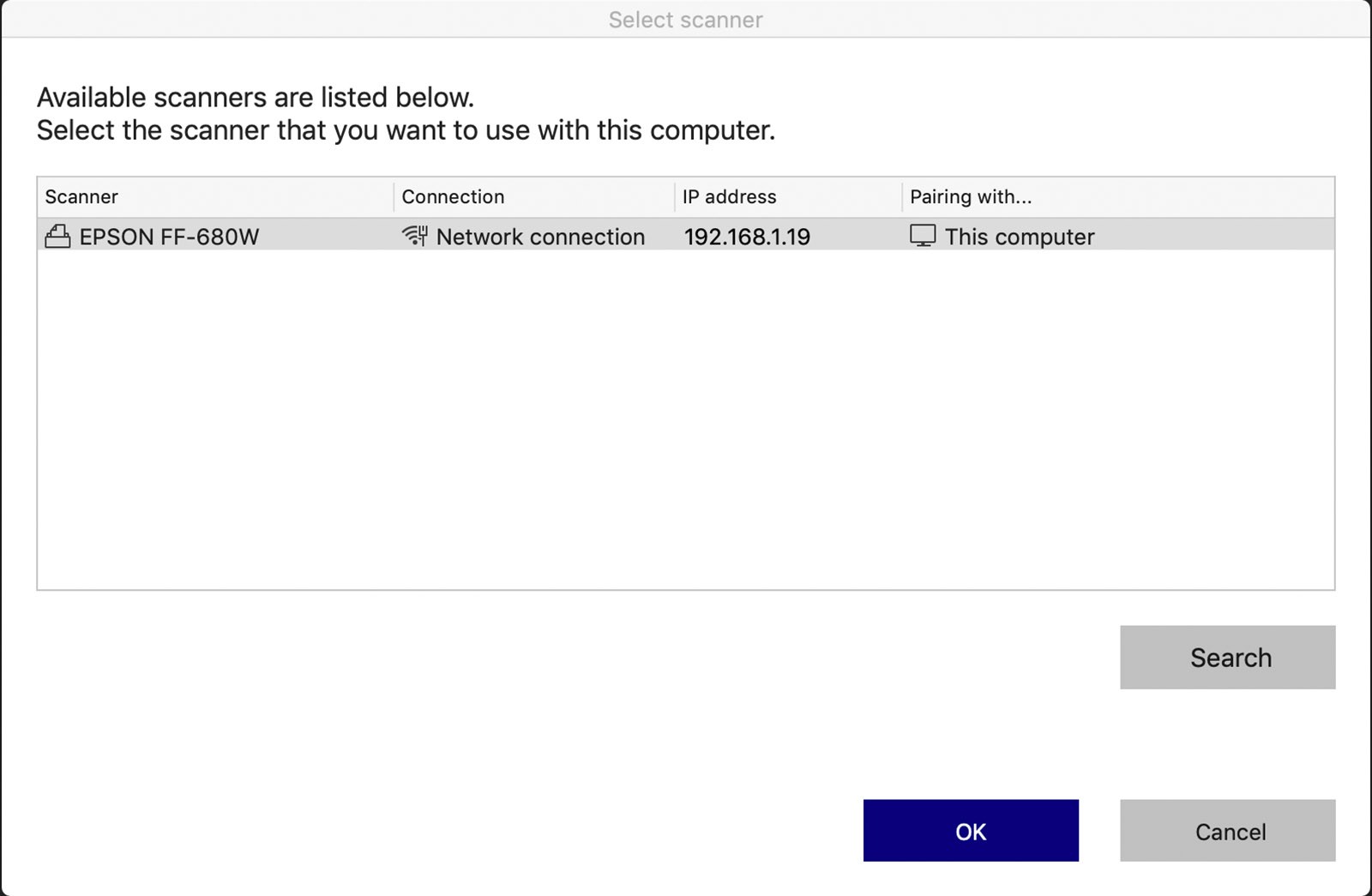Click the 192.168.1.19 IP address cell
The width and height of the screenshot is (1372, 896).
pos(747,238)
